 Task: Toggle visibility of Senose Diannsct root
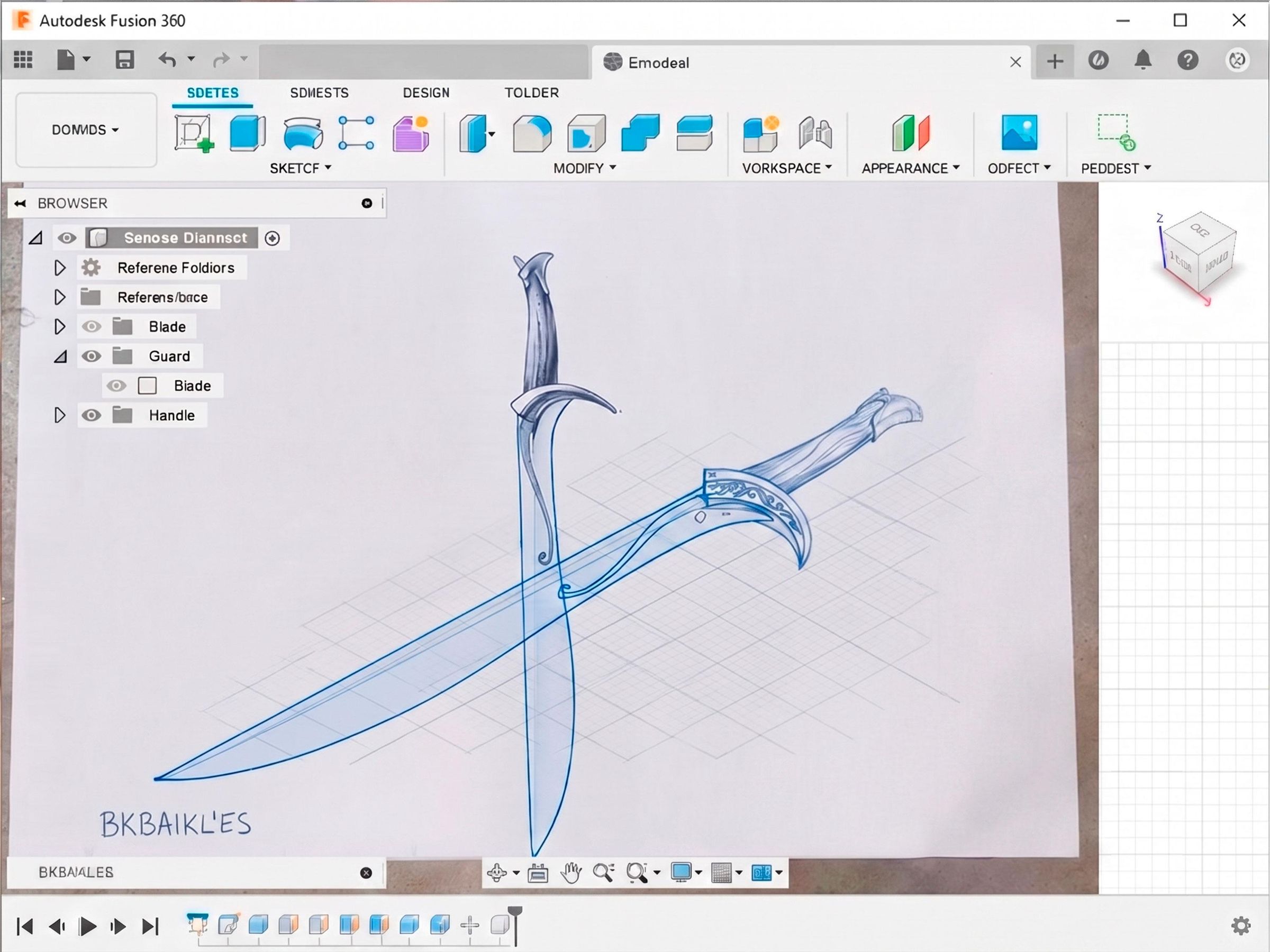click(x=67, y=237)
